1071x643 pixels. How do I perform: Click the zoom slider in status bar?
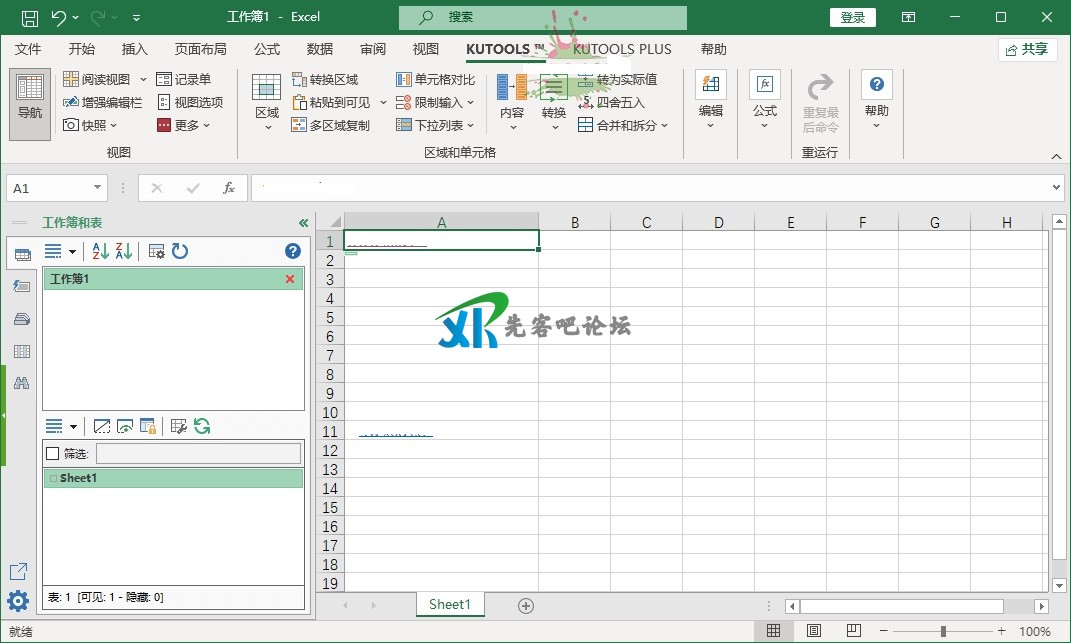pos(943,631)
